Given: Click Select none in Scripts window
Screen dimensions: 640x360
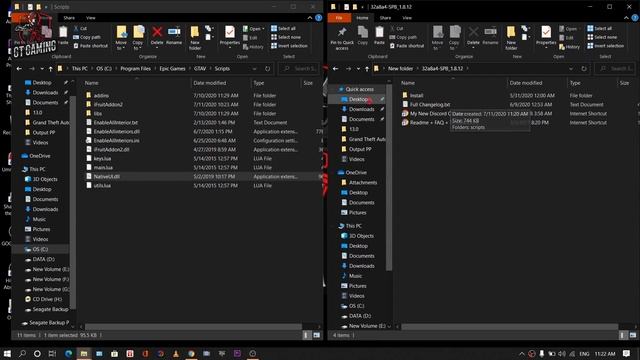Looking at the screenshot, I should [286, 37].
